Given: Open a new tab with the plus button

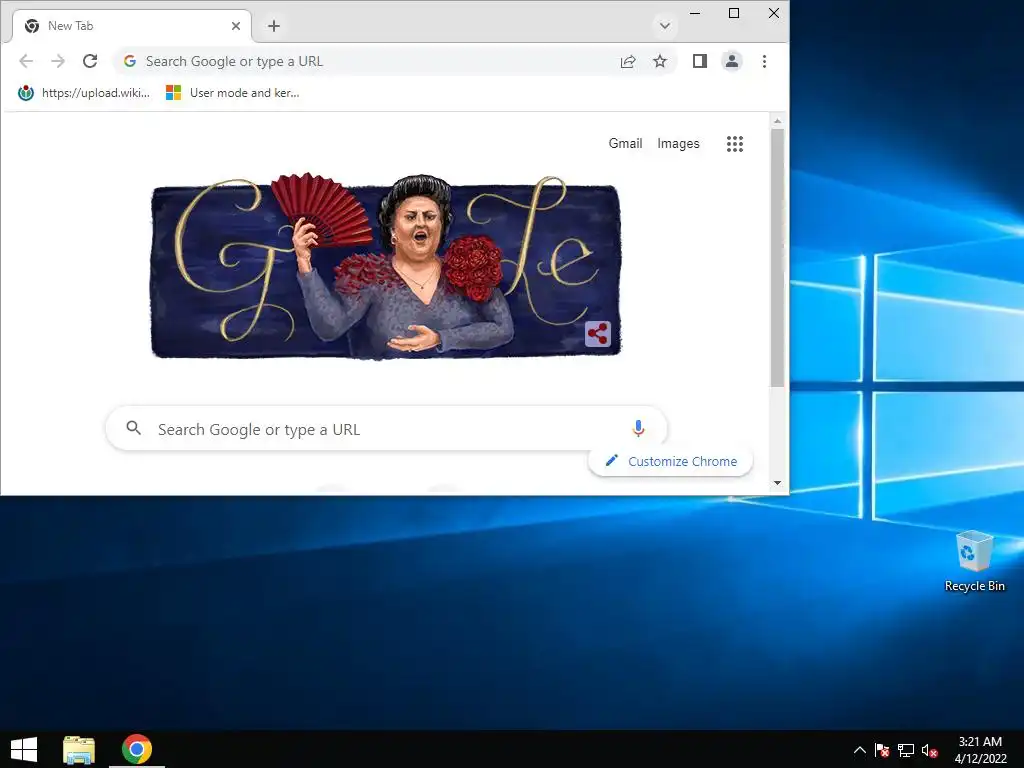Looking at the screenshot, I should (274, 26).
